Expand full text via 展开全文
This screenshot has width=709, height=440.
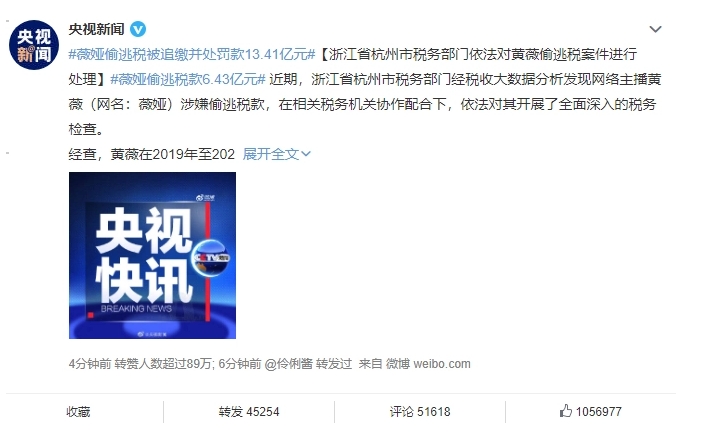276,154
